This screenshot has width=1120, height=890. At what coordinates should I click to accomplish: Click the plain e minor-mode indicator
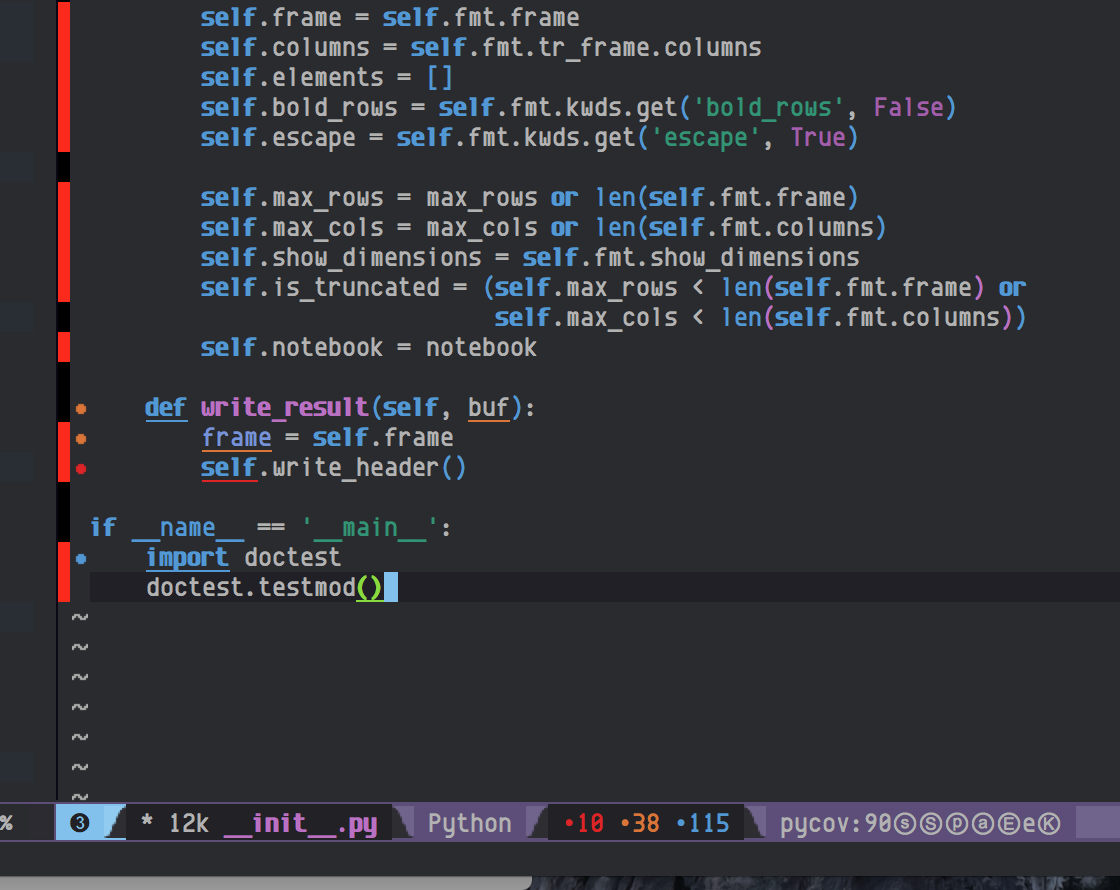click(1029, 824)
